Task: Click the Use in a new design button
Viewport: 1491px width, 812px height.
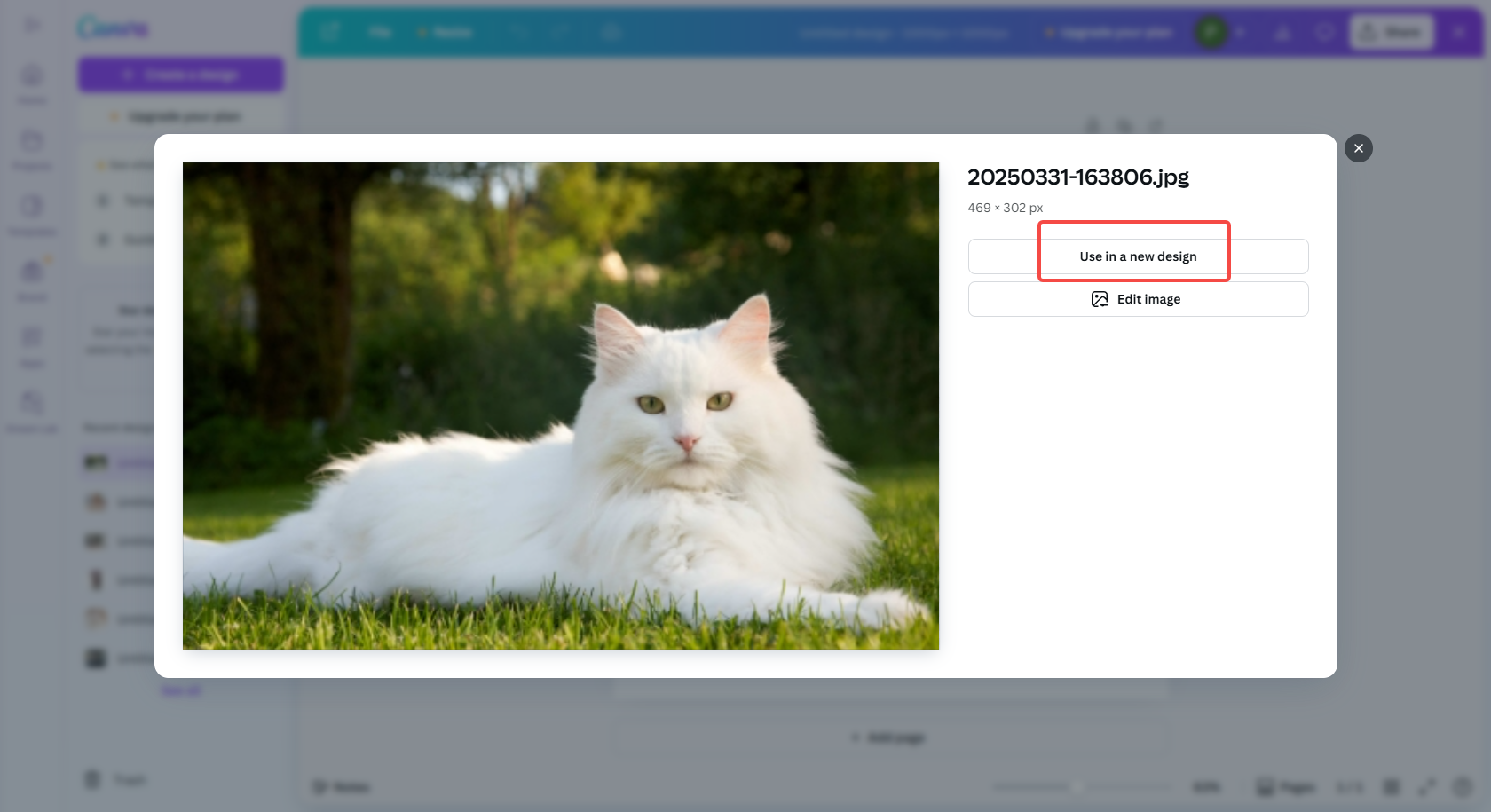Action: tap(1138, 256)
